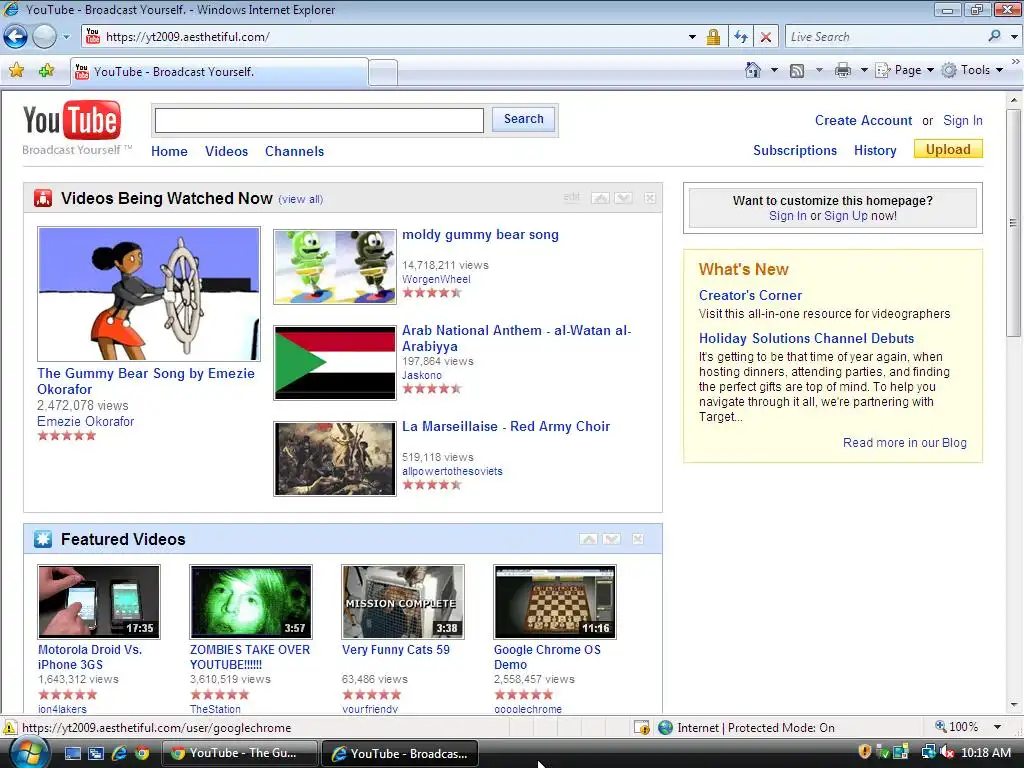Click the Home page icon in IE toolbar
Screen dimensions: 1024x768
pyautogui.click(x=753, y=70)
